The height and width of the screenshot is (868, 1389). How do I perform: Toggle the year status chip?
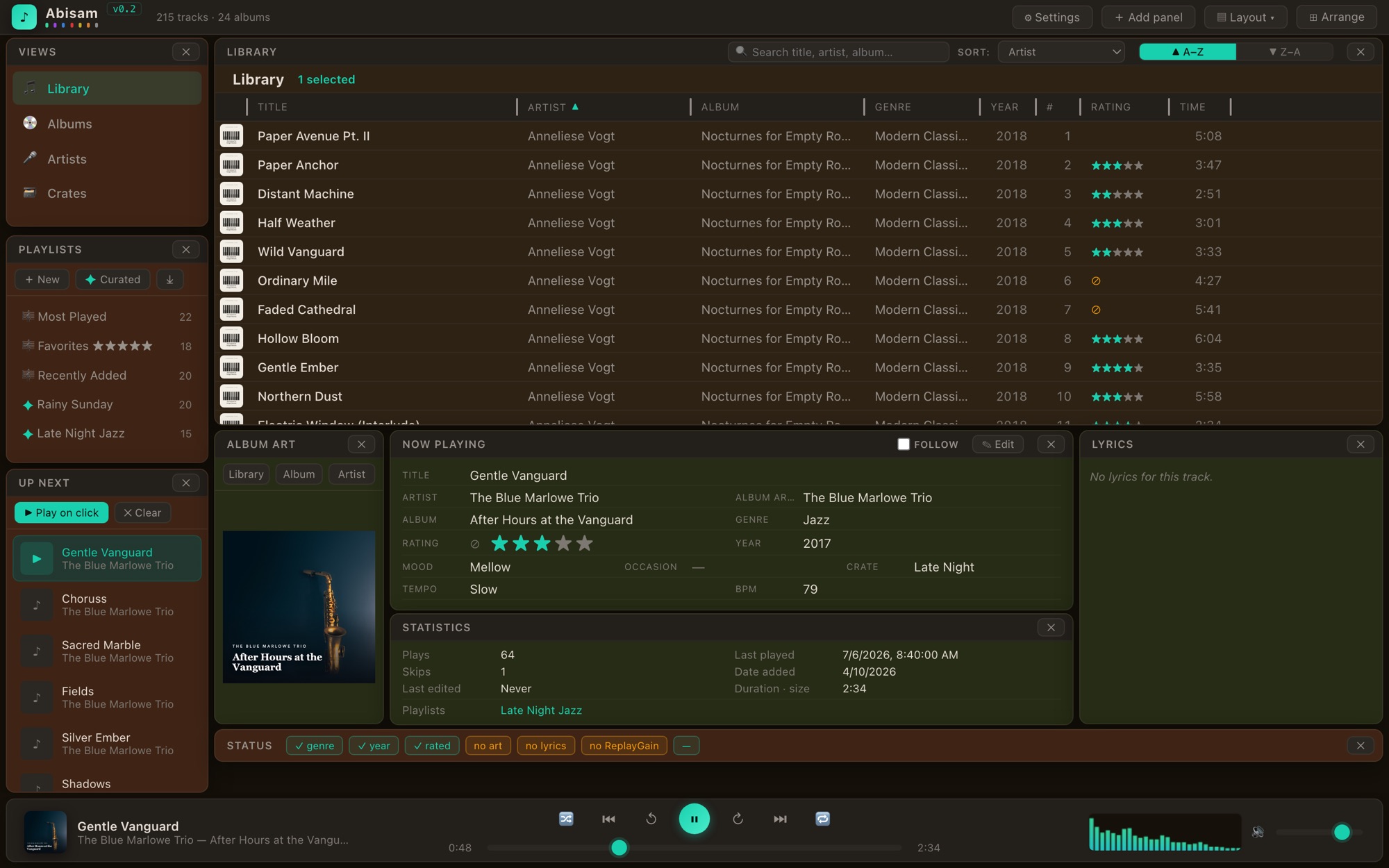click(374, 746)
